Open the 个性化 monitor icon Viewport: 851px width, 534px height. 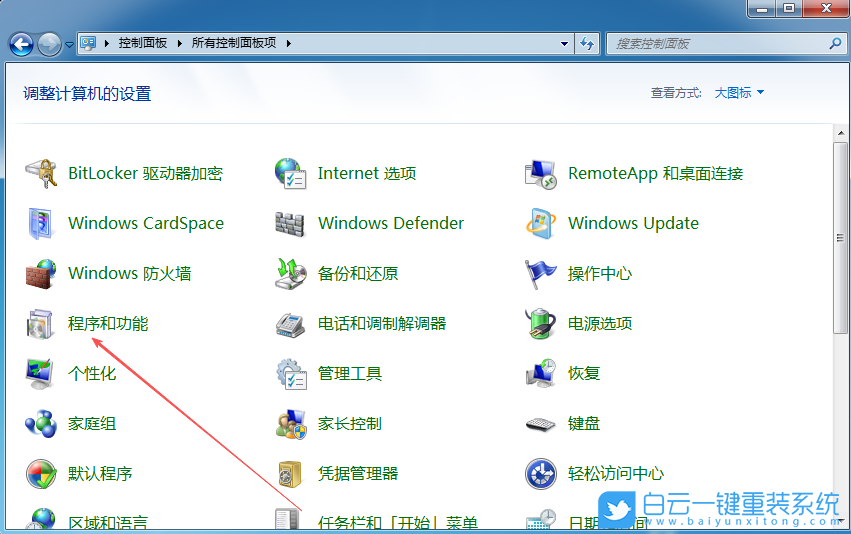coord(41,373)
